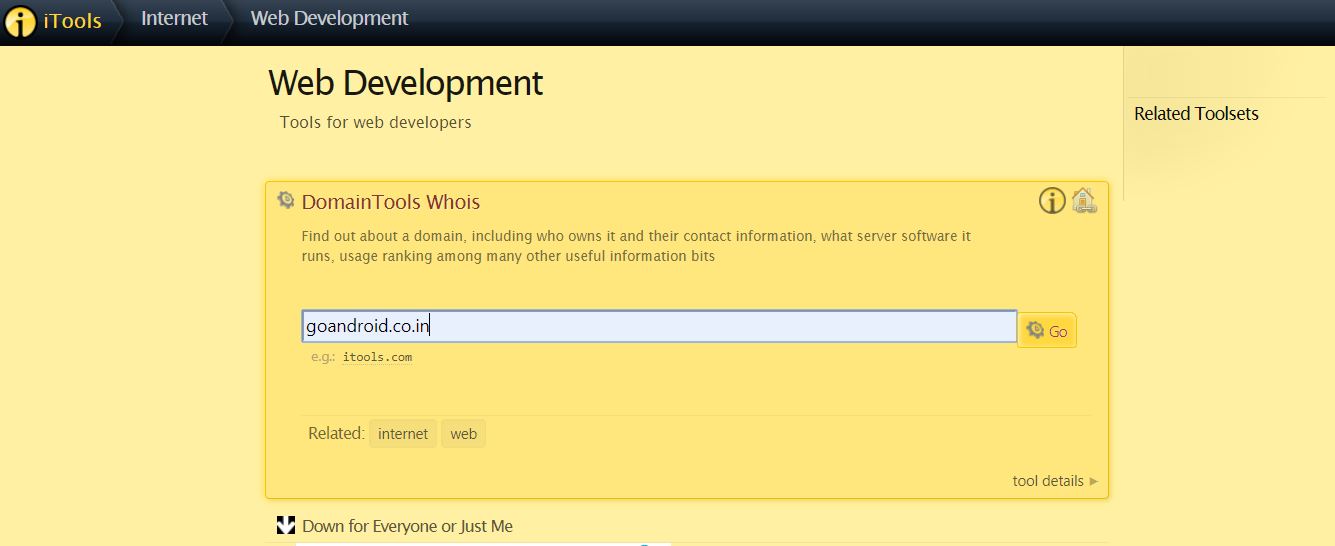Open the iTools home text link
The image size is (1335, 546).
(x=72, y=20)
